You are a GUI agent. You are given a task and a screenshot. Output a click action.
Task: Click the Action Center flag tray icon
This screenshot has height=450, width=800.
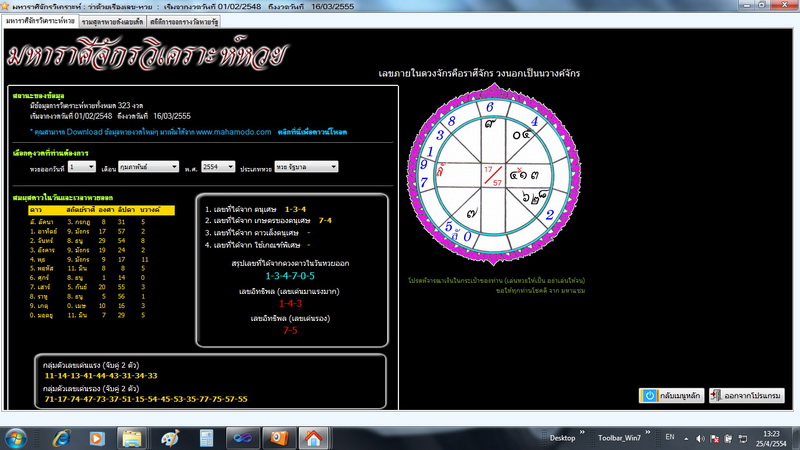click(714, 439)
